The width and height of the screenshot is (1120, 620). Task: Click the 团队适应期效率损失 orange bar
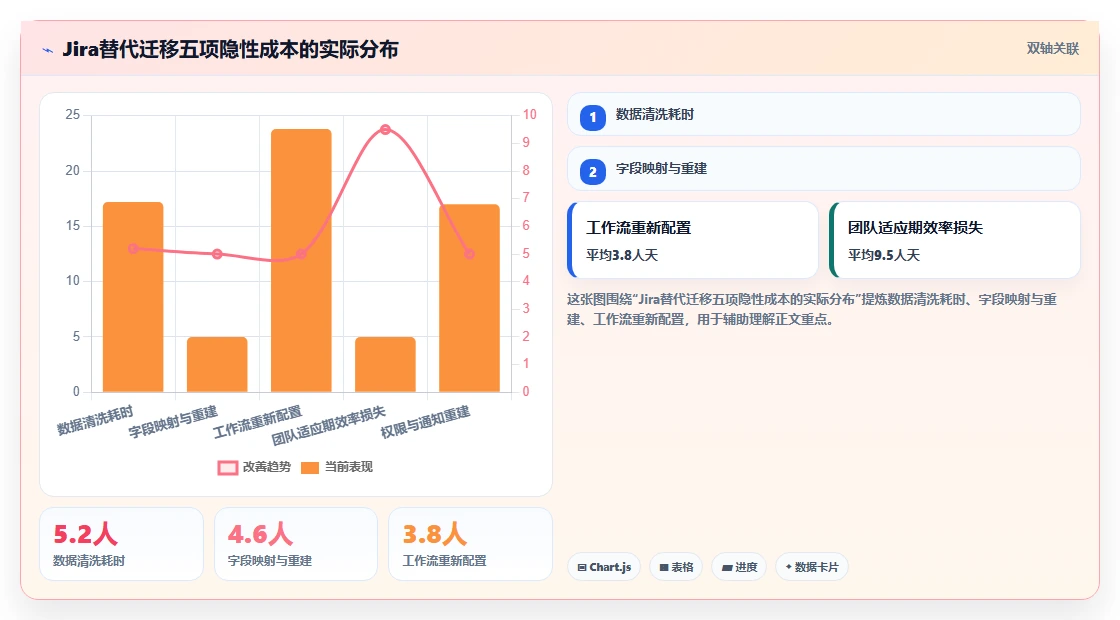[x=385, y=364]
